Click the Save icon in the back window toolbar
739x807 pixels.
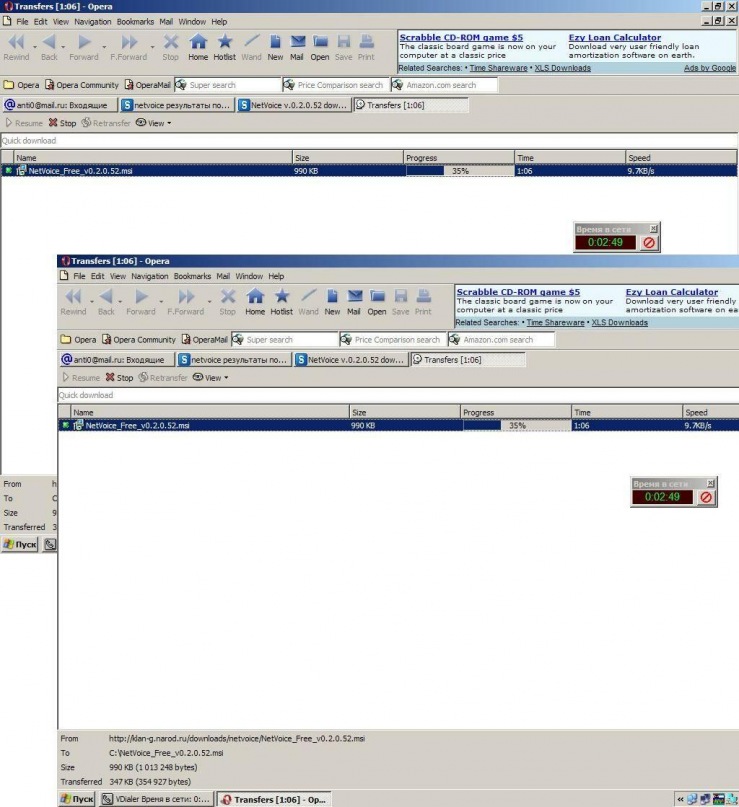(x=343, y=42)
